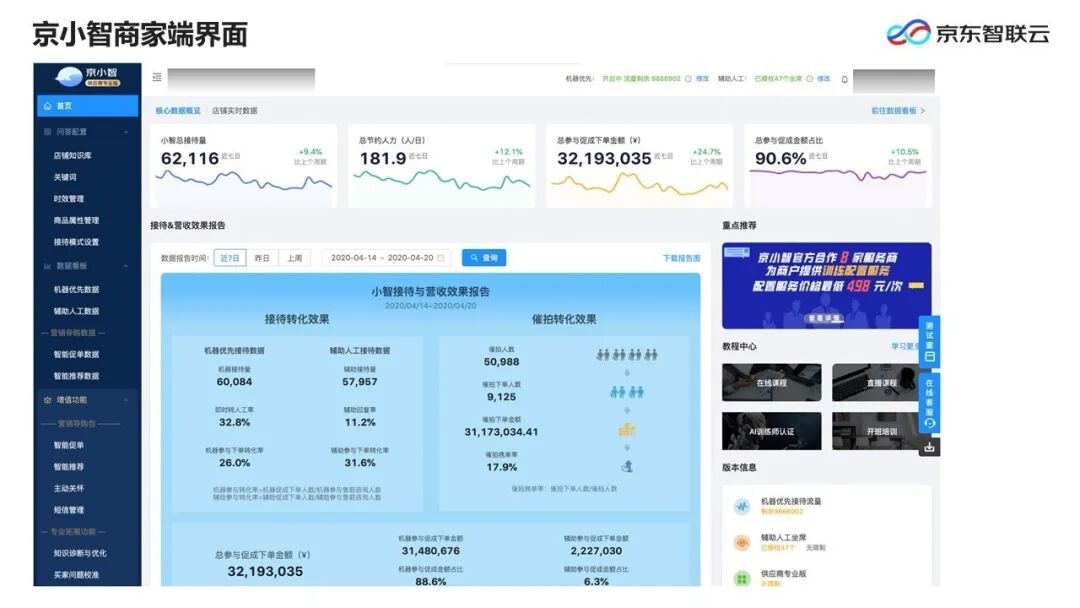Click the 小智总接待量 62,116 card
Screen dimensions: 1080x608
tap(244, 166)
